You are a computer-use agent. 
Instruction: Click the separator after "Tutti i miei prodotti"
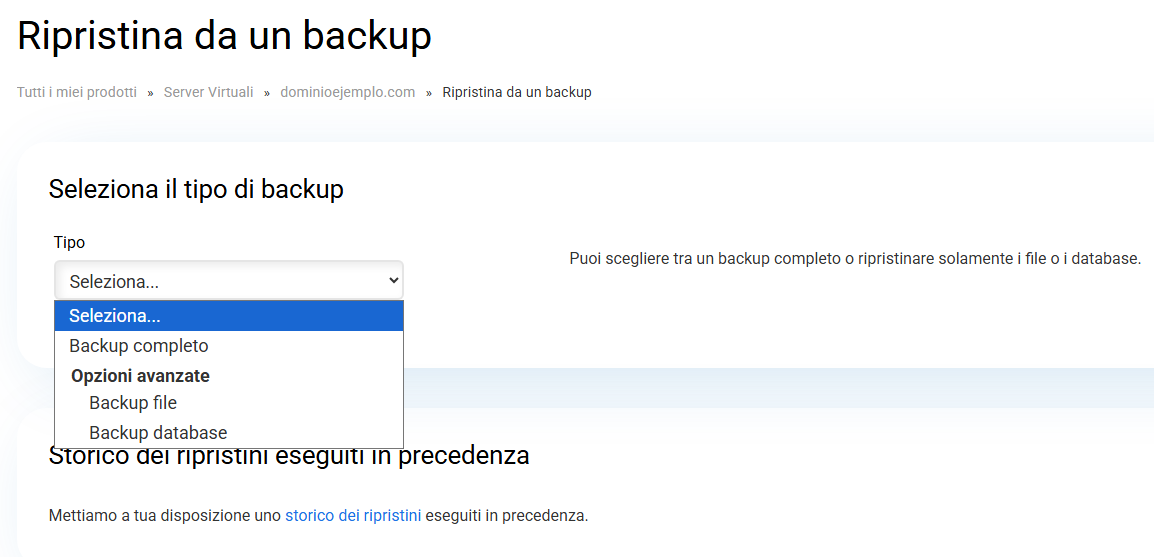coord(151,92)
